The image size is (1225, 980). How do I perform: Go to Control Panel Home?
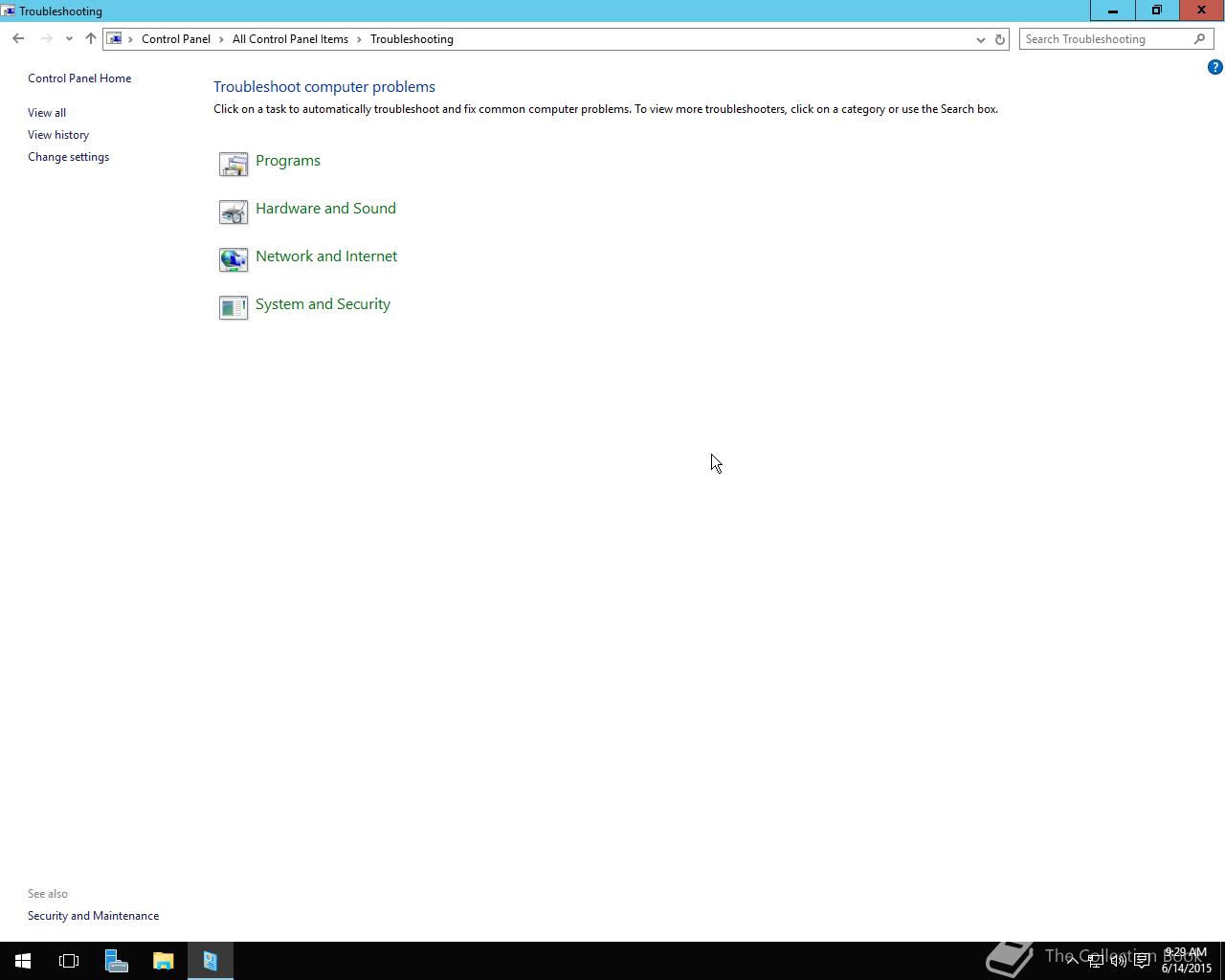pos(79,78)
